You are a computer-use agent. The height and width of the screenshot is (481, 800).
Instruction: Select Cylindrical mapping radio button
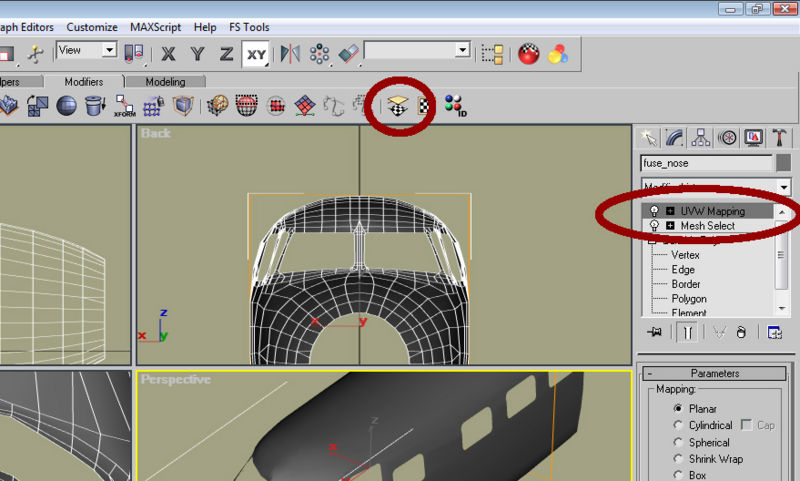point(678,425)
